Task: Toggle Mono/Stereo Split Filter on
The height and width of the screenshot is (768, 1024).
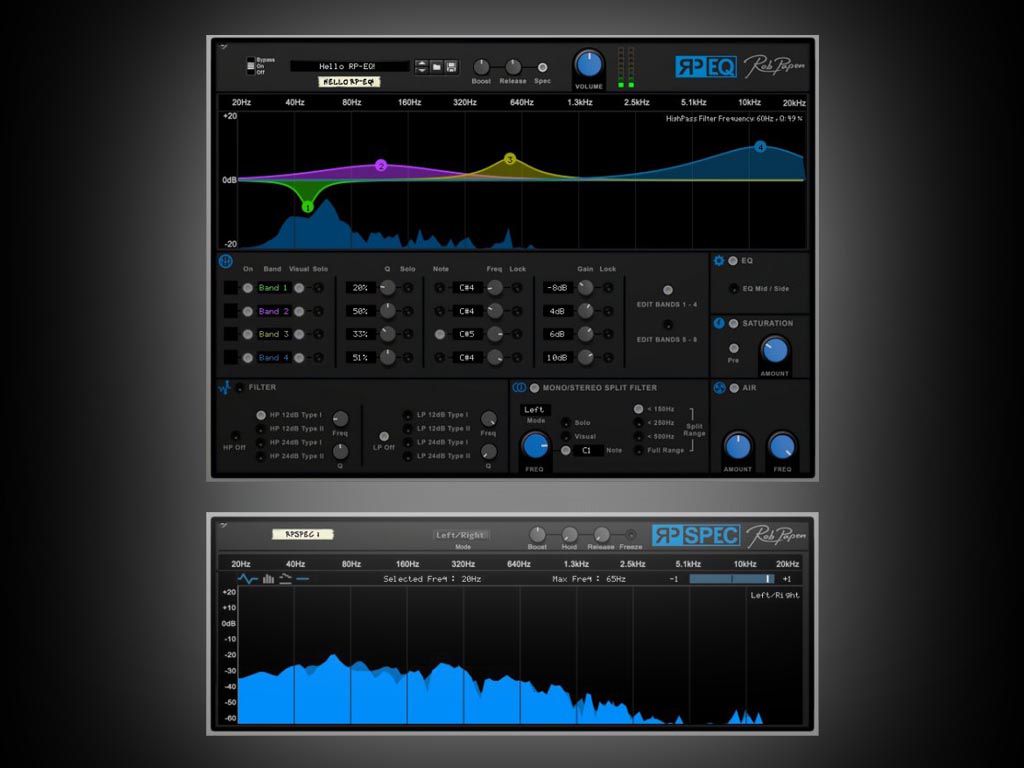Action: point(534,388)
